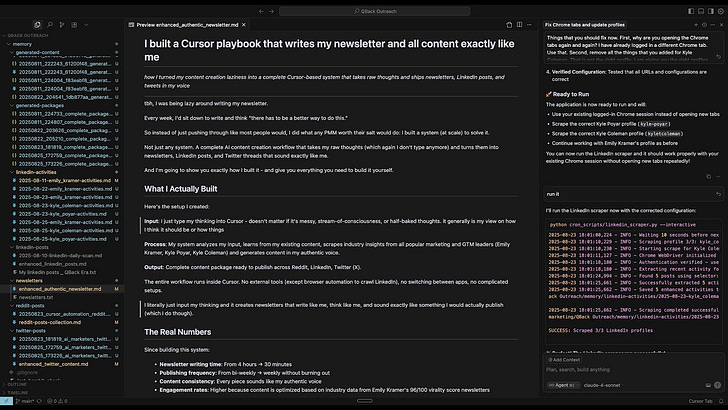728x410 pixels.
Task: Send the chat message with the arrow button
Action: pos(718,385)
